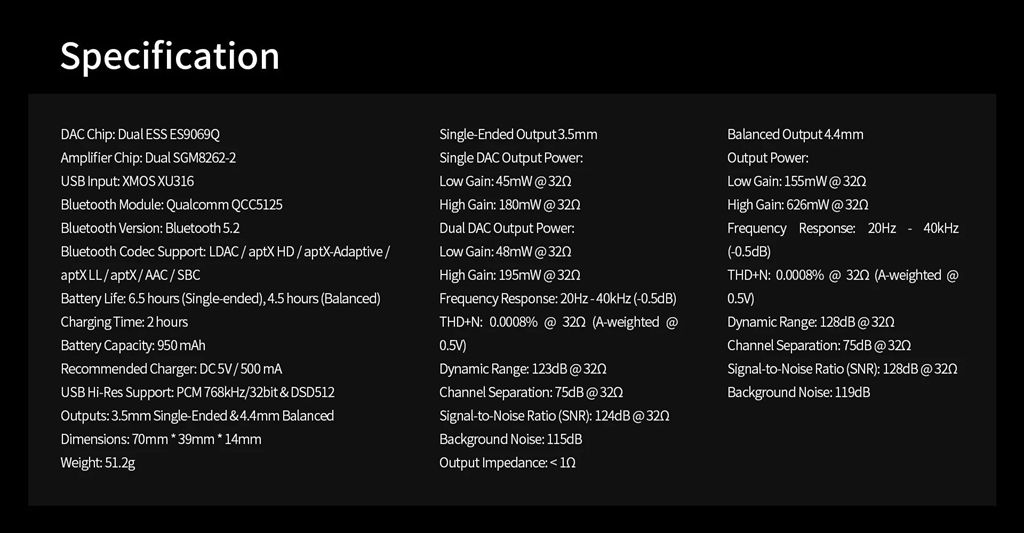Viewport: 1024px width, 533px height.
Task: Click the Specification heading
Action: [x=170, y=57]
